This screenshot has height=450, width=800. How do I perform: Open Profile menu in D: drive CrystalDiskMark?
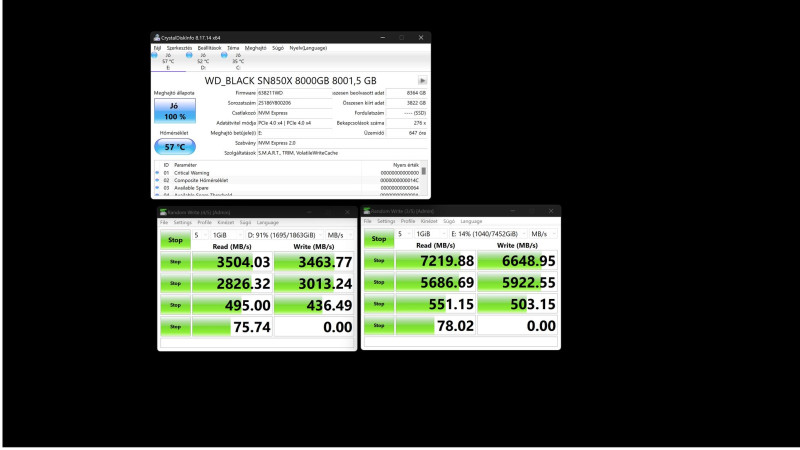point(205,223)
